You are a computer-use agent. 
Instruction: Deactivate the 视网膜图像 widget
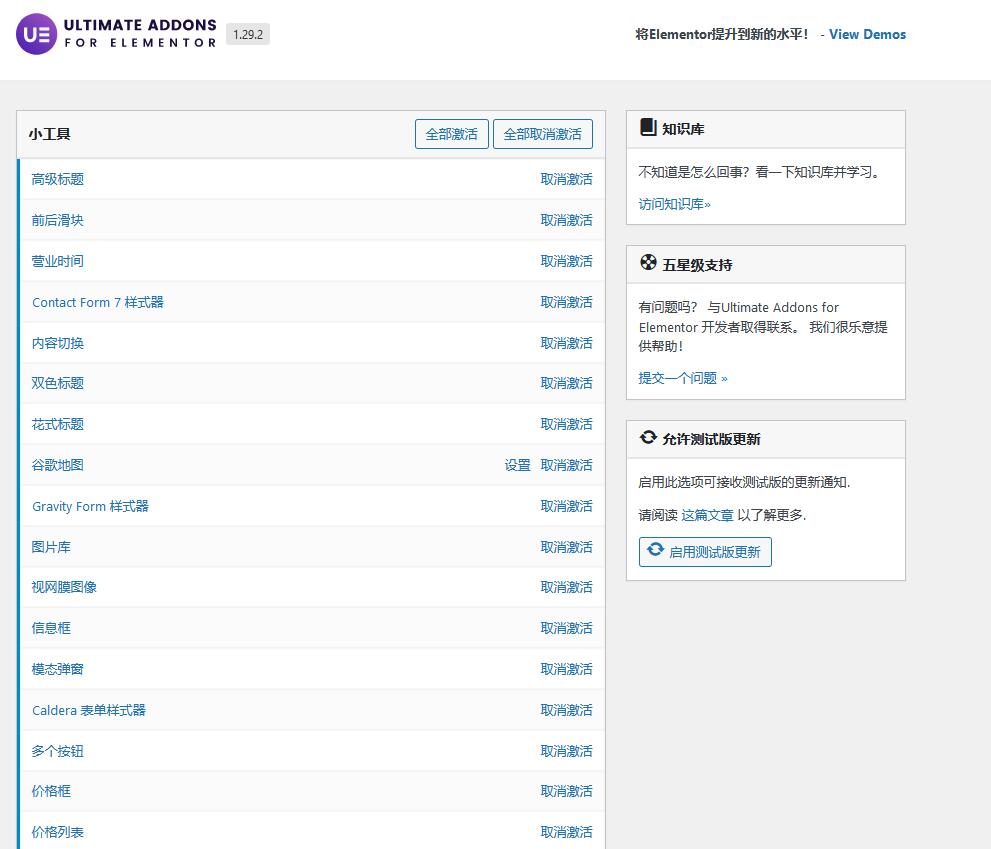tap(566, 587)
